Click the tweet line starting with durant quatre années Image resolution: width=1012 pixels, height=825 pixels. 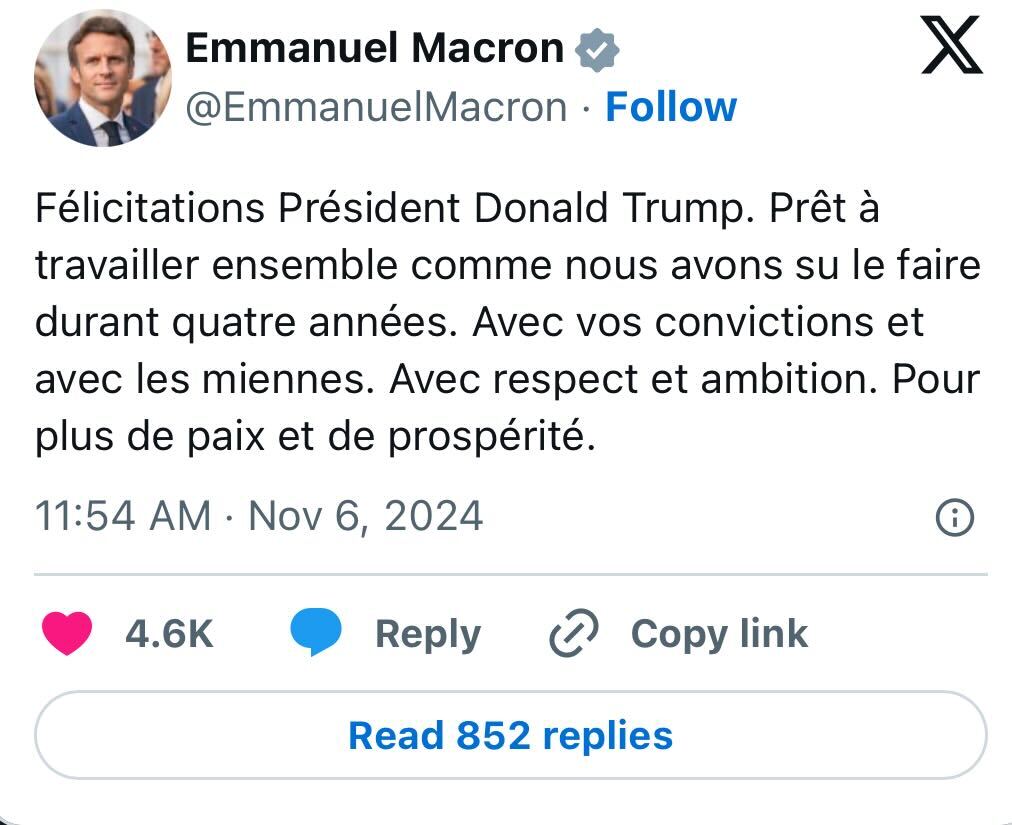(480, 323)
